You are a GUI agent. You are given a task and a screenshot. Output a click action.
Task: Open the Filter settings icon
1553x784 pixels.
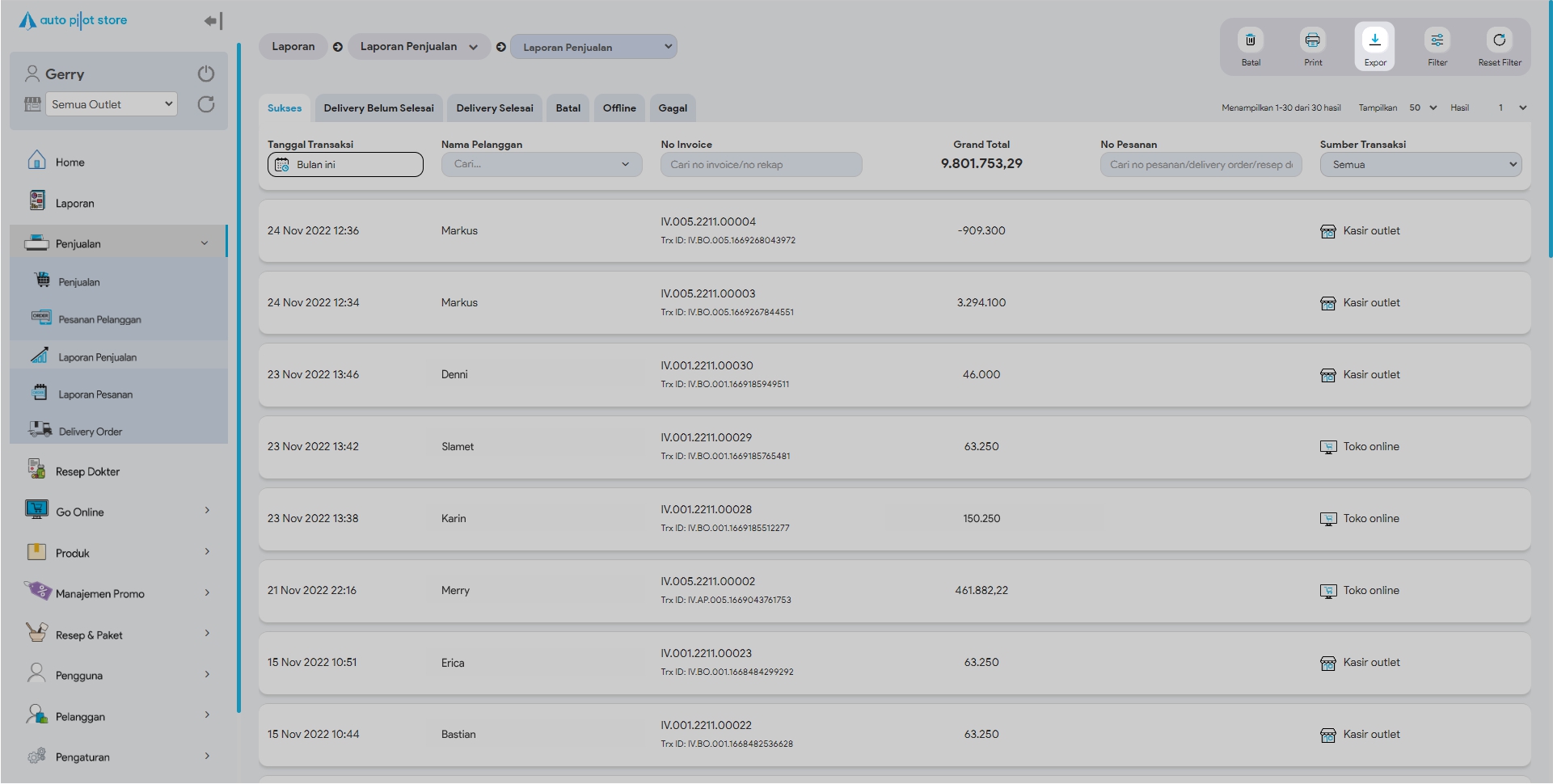point(1437,40)
